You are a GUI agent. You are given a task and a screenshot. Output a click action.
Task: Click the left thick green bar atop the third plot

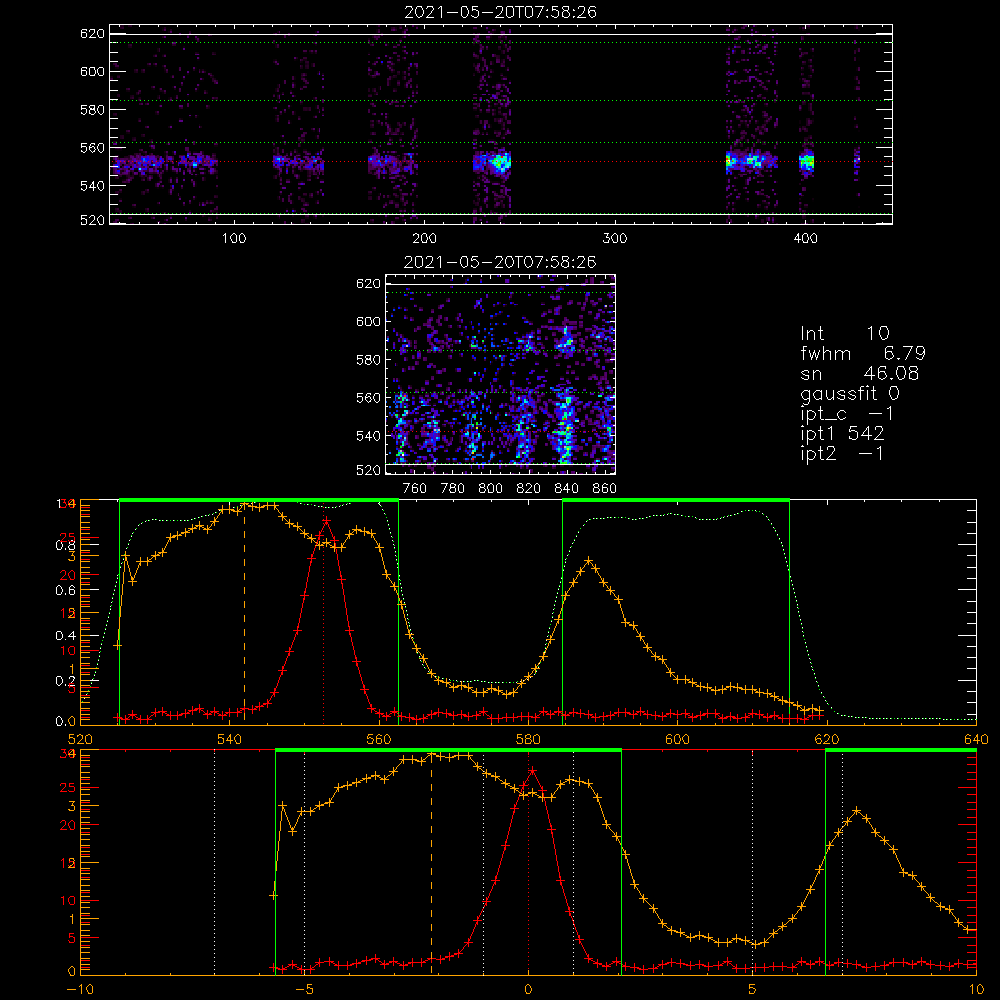point(259,500)
